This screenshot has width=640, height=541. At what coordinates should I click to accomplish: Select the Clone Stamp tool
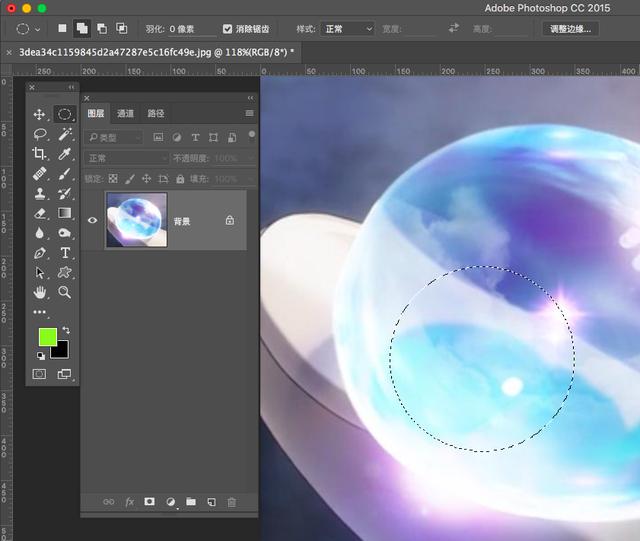(40, 194)
